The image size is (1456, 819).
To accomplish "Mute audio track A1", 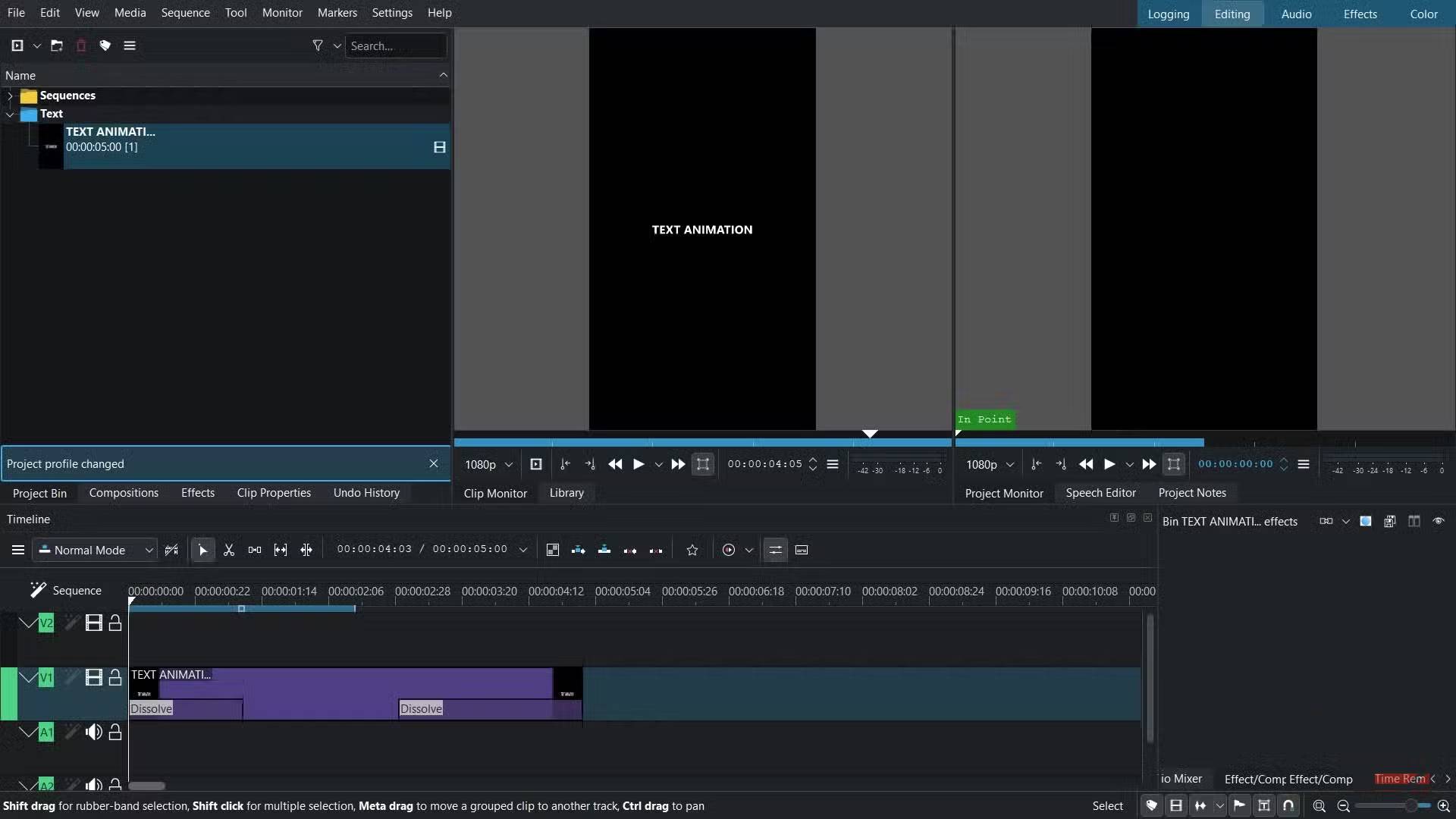I will coord(93,733).
